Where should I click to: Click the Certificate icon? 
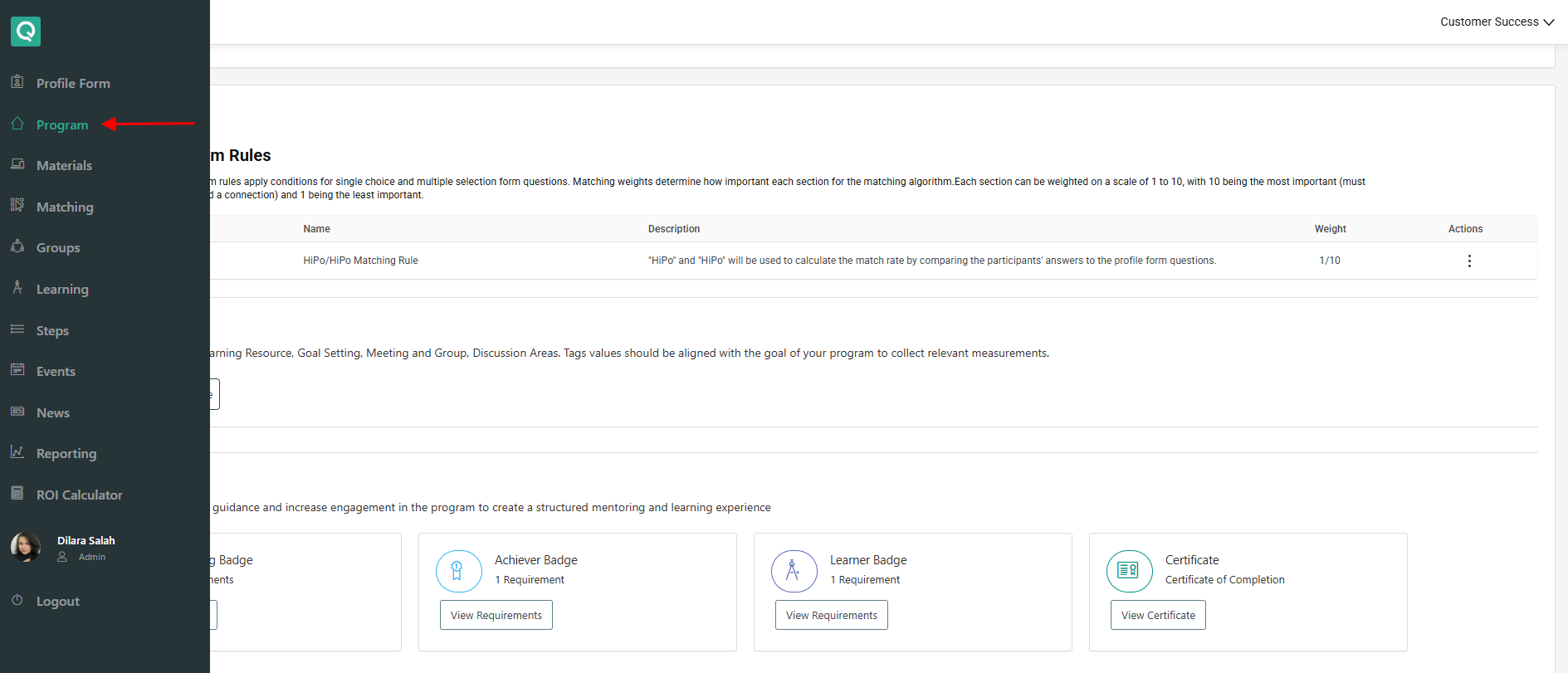[x=1129, y=571]
